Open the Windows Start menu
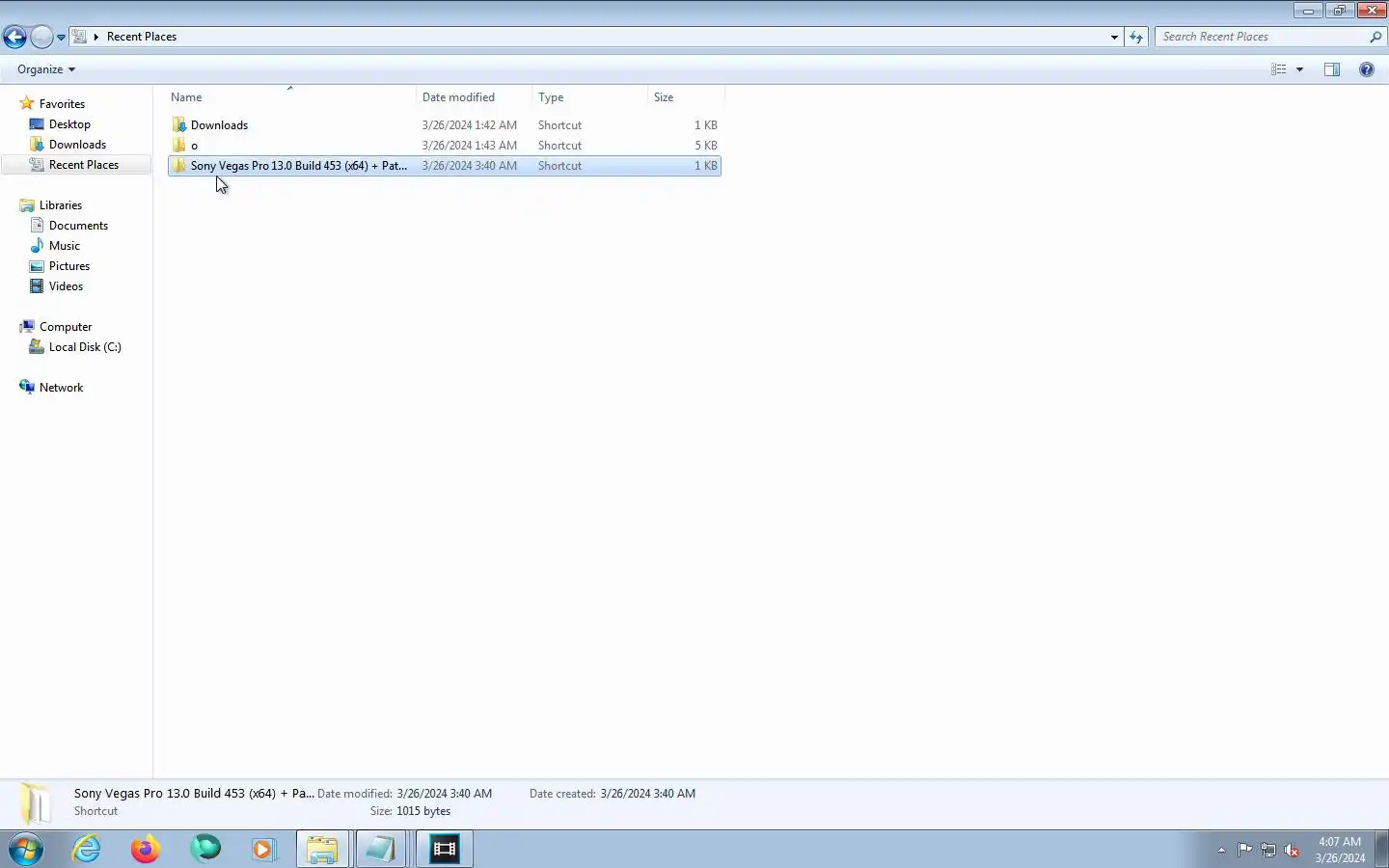 26,850
